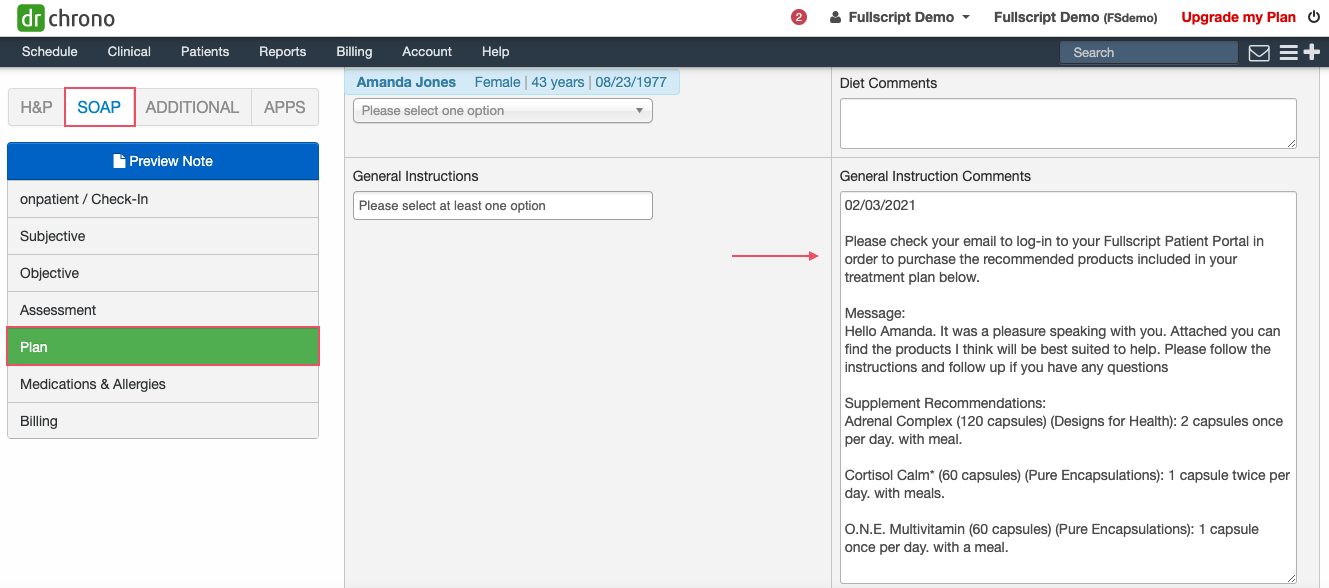This screenshot has height=588, width=1329.
Task: Click the Upgrade my Plan link
Action: (1238, 17)
